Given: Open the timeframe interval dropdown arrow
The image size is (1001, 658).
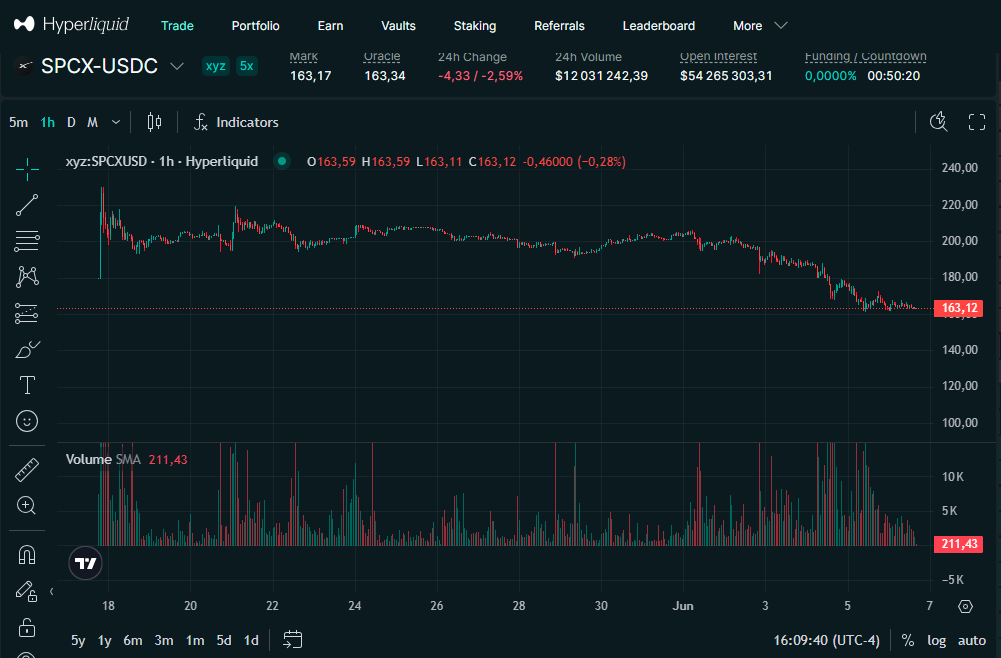Looking at the screenshot, I should [x=116, y=122].
